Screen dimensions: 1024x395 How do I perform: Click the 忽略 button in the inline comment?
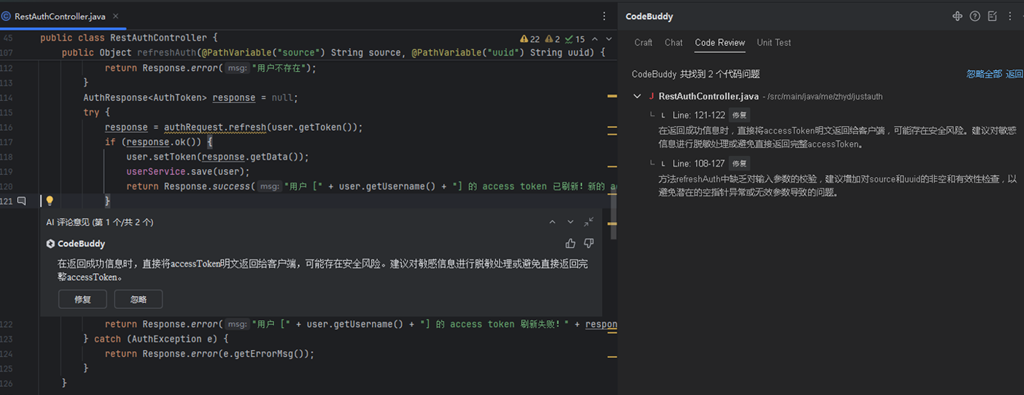tap(138, 300)
